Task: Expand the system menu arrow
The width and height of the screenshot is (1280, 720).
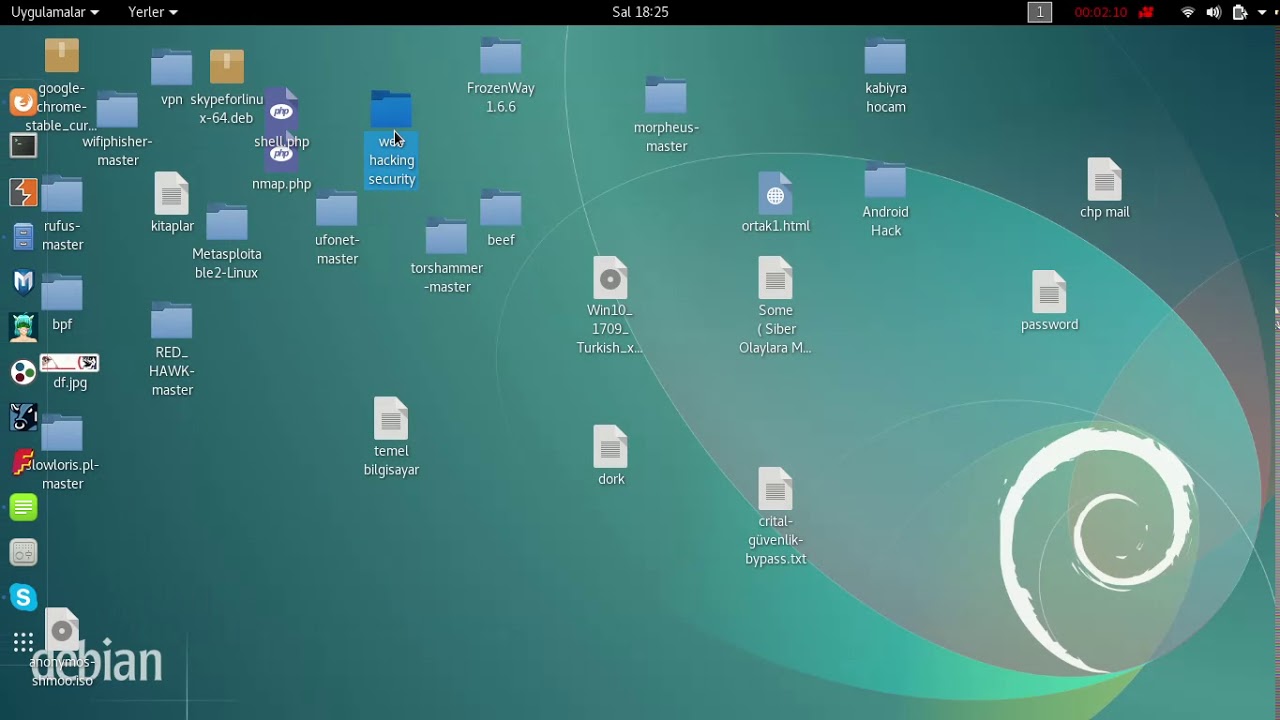Action: point(1262,12)
